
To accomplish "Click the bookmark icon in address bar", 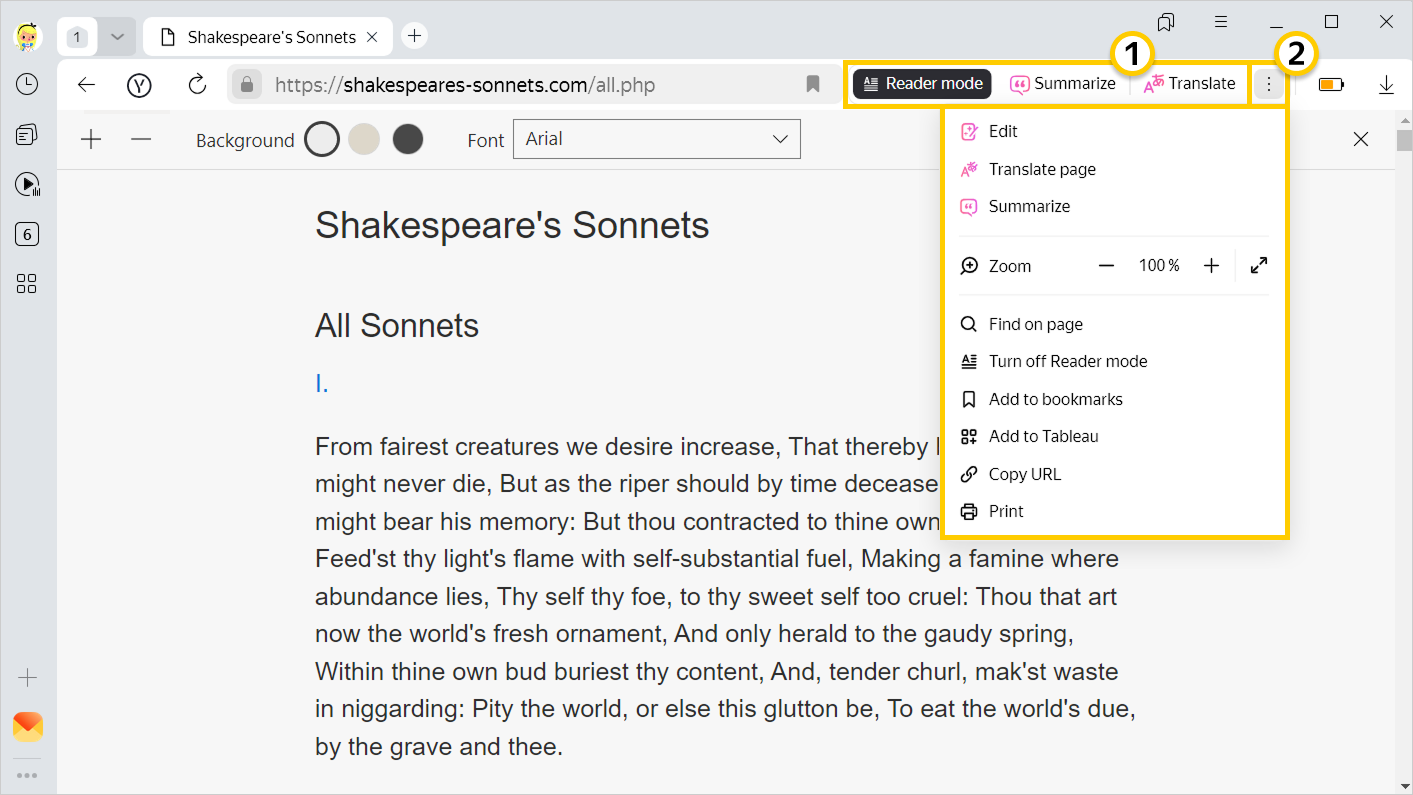I will tap(813, 85).
